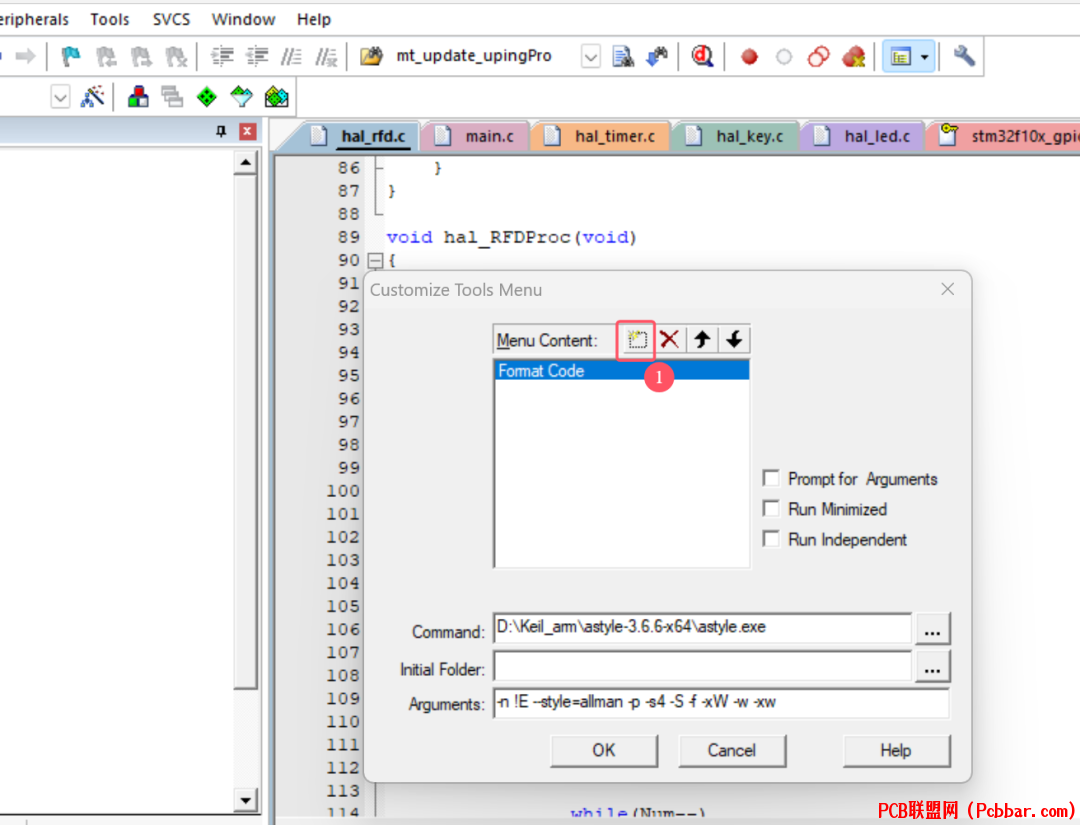Click the incremental find binoculars icon

pyautogui.click(x=656, y=56)
